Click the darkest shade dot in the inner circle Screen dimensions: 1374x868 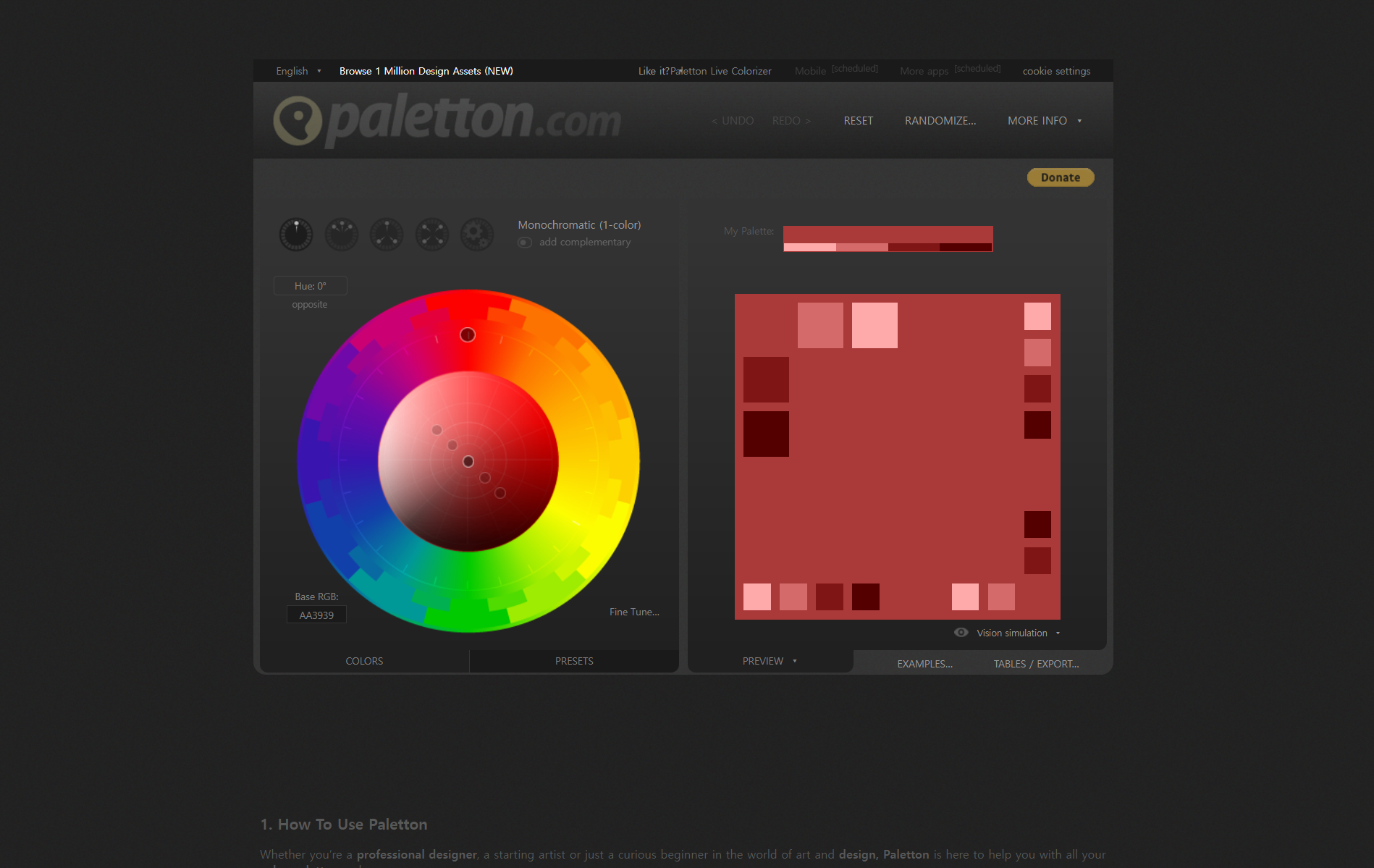pos(500,493)
